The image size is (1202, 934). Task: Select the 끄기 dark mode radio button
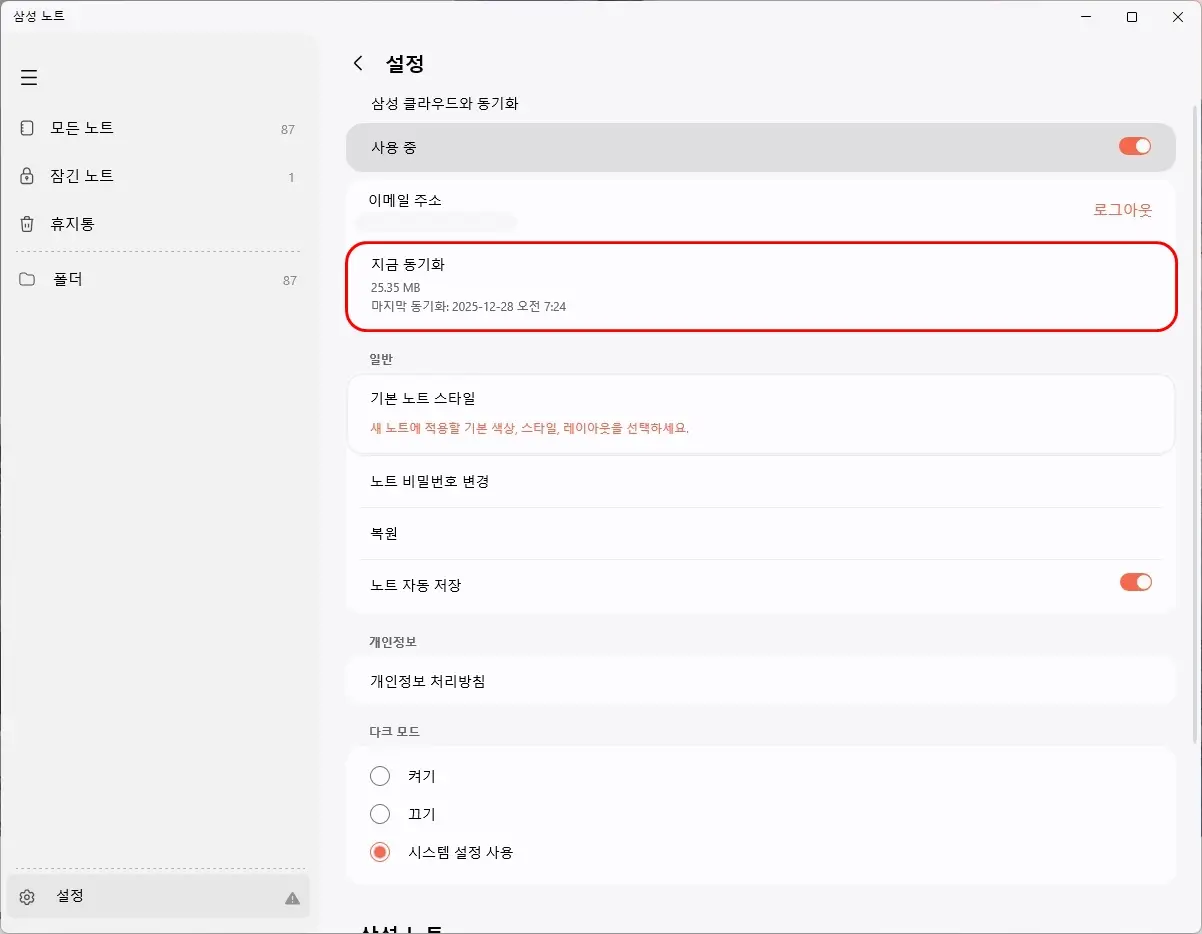(380, 814)
